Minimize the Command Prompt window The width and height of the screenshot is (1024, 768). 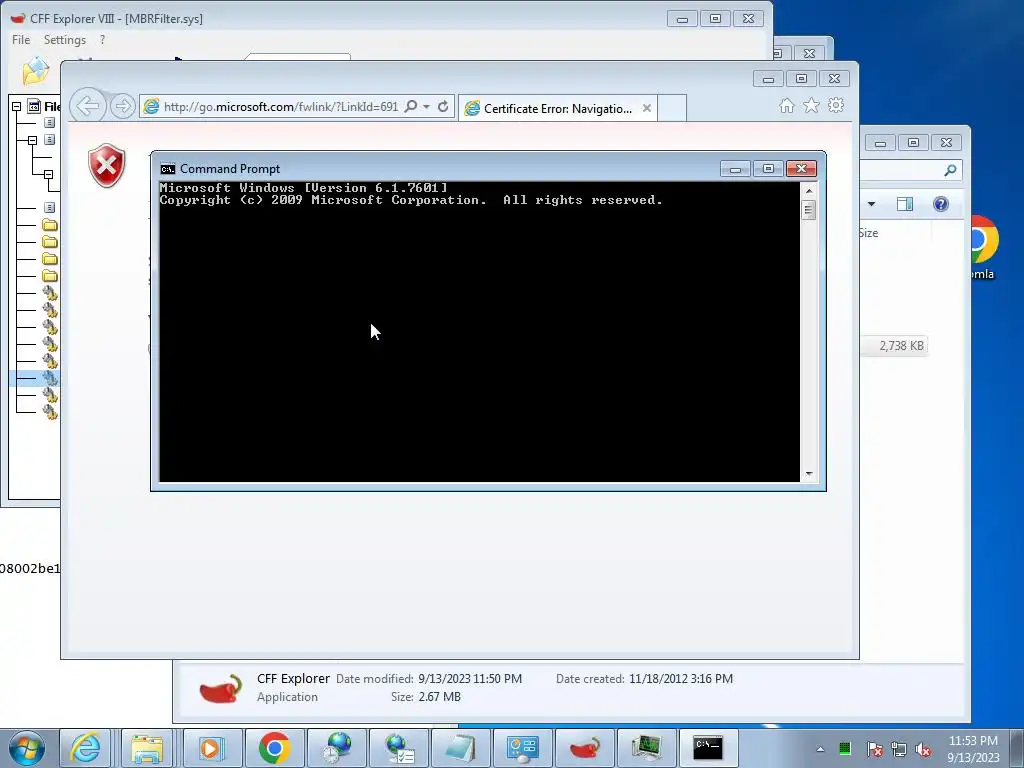pyautogui.click(x=735, y=168)
